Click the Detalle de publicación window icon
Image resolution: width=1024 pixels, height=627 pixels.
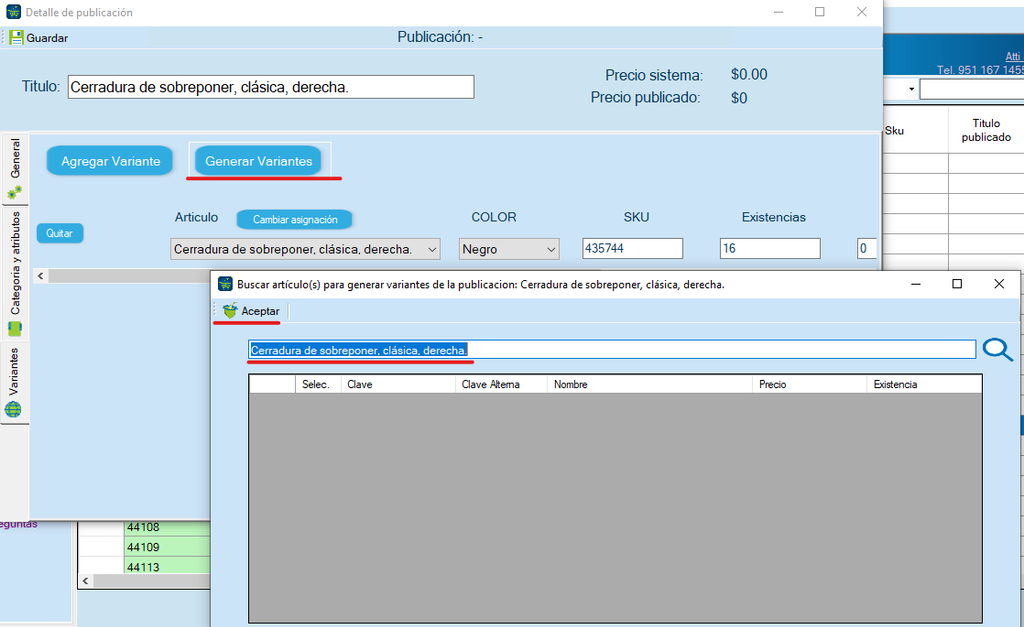point(13,12)
